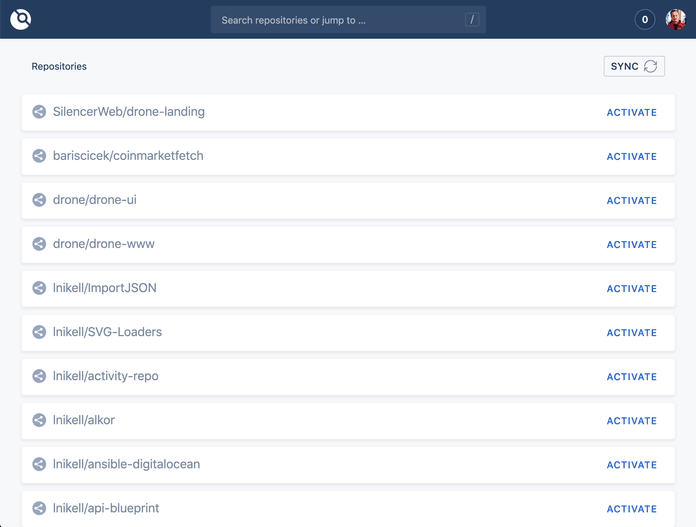Click the Repositories heading label

coord(59,67)
